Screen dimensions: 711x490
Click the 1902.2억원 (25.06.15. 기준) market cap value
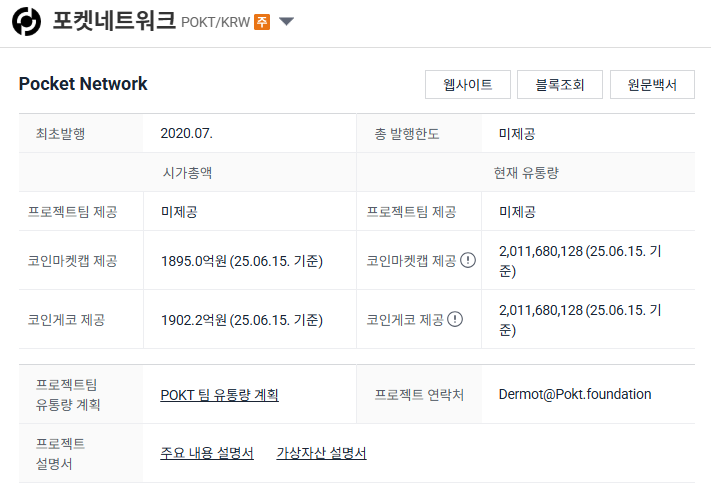[x=242, y=320]
